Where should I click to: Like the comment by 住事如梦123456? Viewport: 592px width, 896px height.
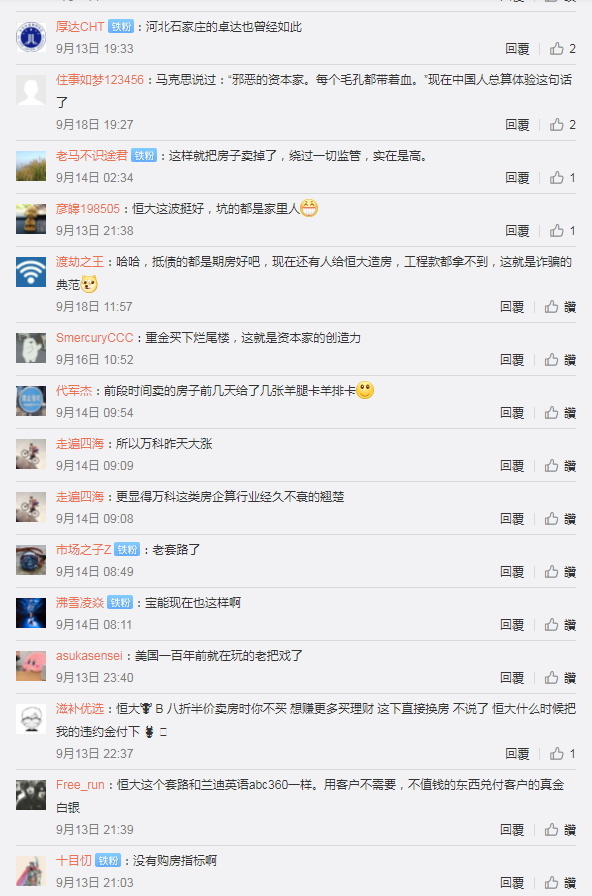point(562,125)
